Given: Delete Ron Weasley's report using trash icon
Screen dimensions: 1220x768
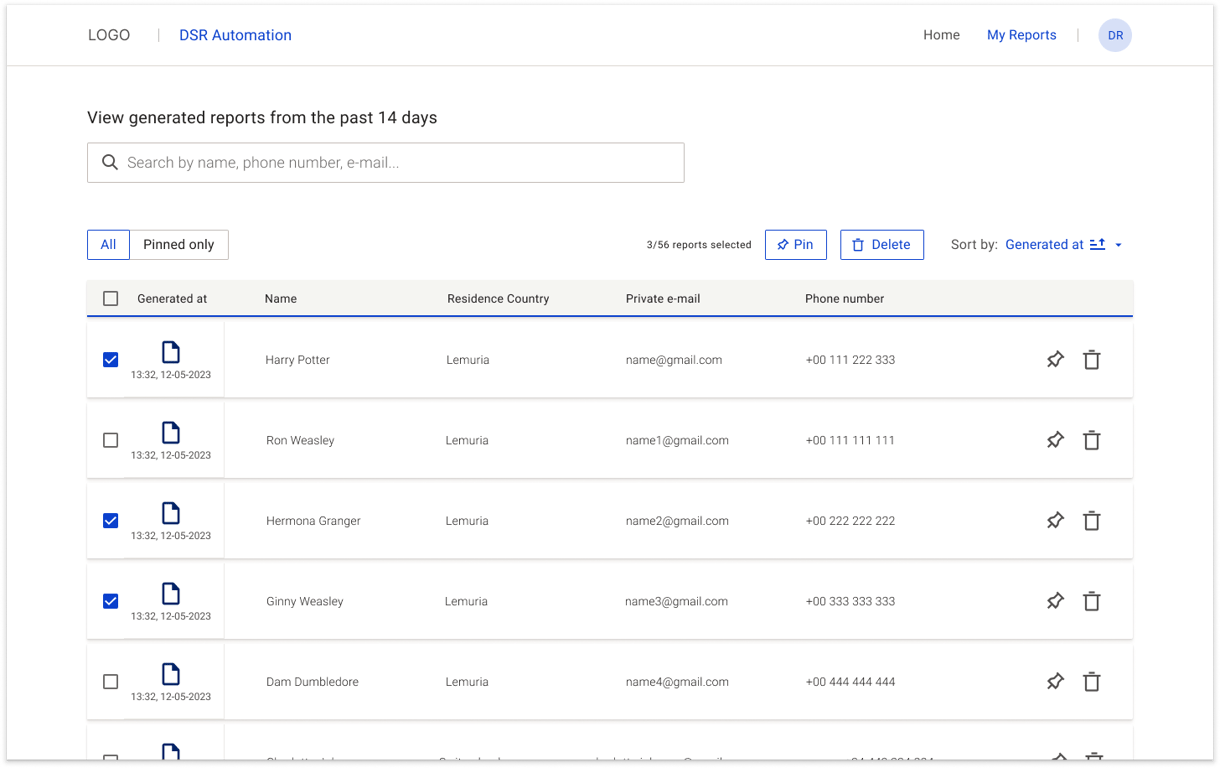Looking at the screenshot, I should pyautogui.click(x=1092, y=440).
